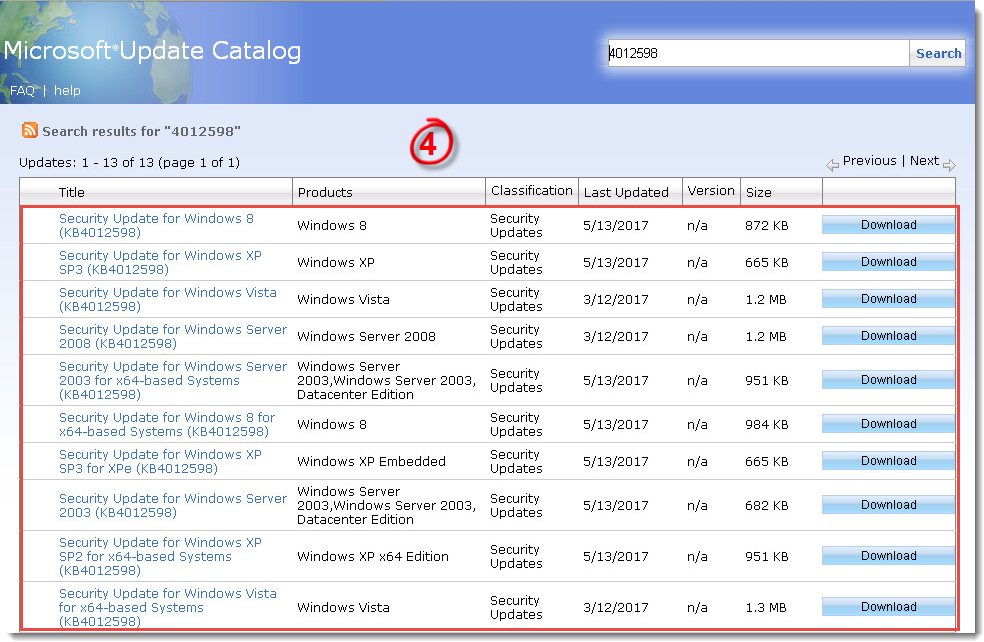Click the Search button
The height and width of the screenshot is (642, 984).
pos(938,53)
